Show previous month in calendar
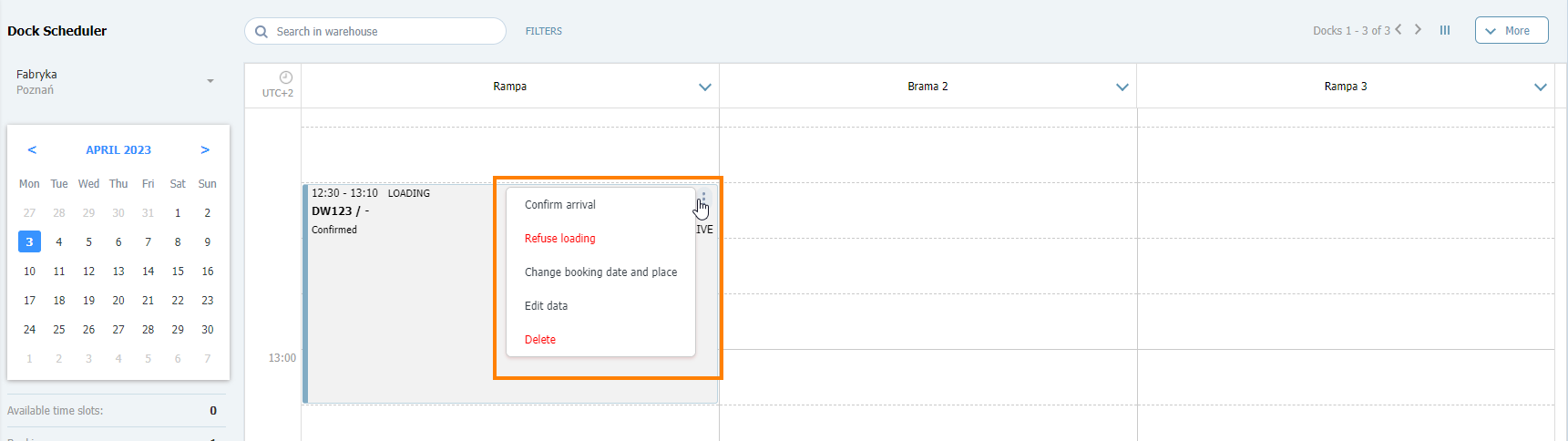1568x441 pixels. pyautogui.click(x=32, y=149)
